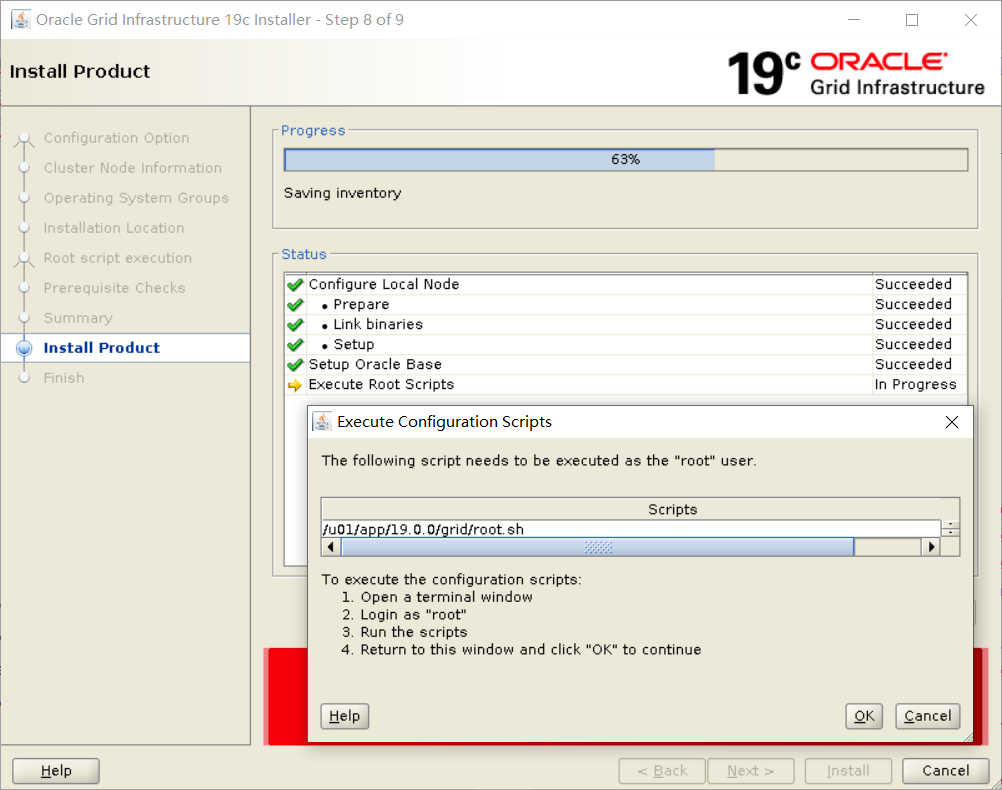The image size is (1002, 790).
Task: Click the right arrow of scripts scrollbar
Action: tap(932, 547)
